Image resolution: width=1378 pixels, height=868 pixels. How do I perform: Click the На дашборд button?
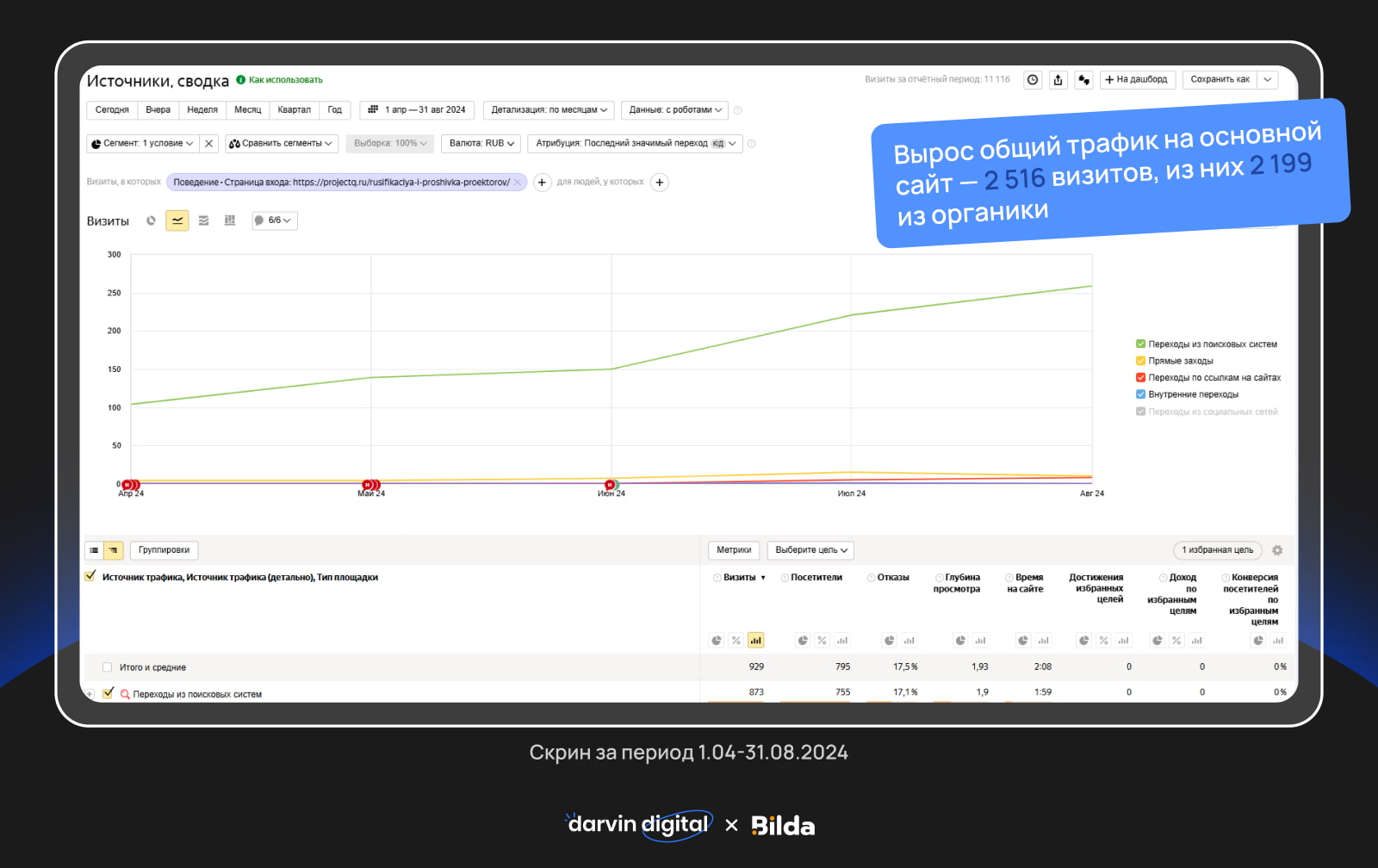point(1136,80)
